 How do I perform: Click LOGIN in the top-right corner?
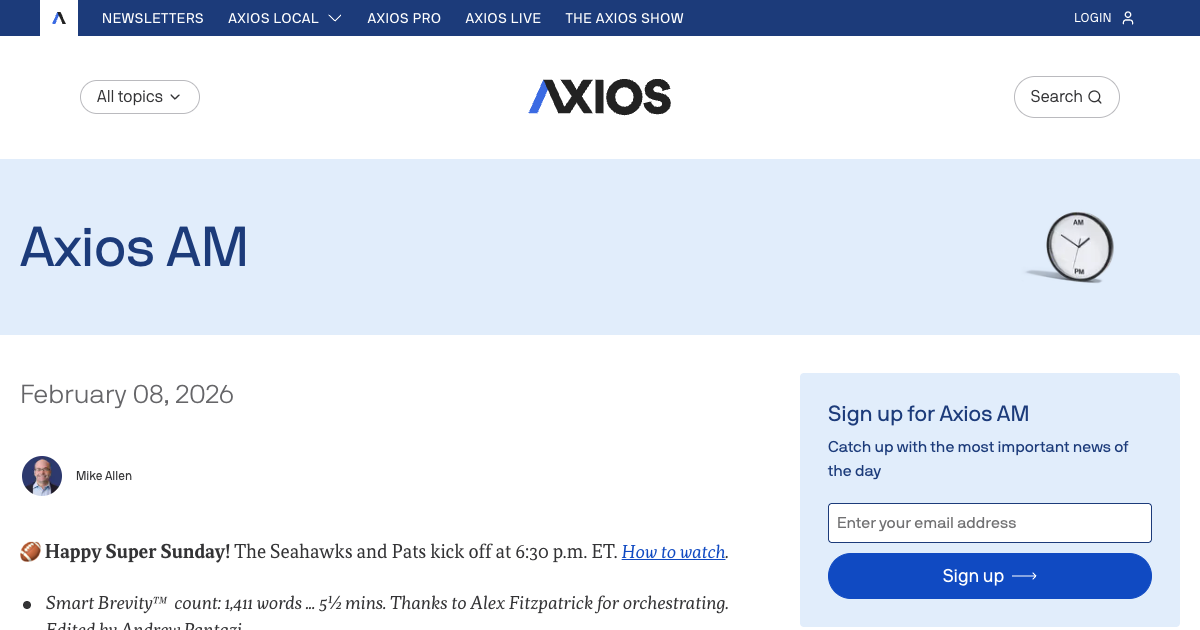[x=1092, y=17]
